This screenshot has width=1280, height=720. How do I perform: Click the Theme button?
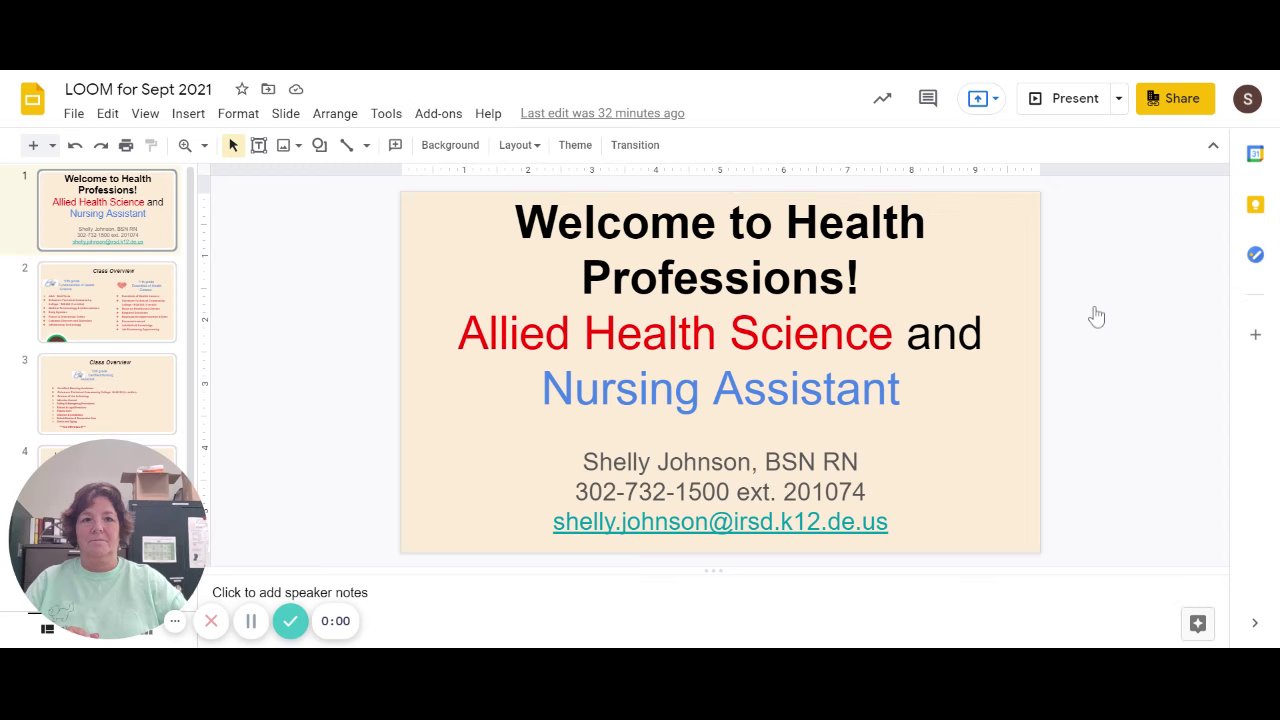[x=575, y=145]
